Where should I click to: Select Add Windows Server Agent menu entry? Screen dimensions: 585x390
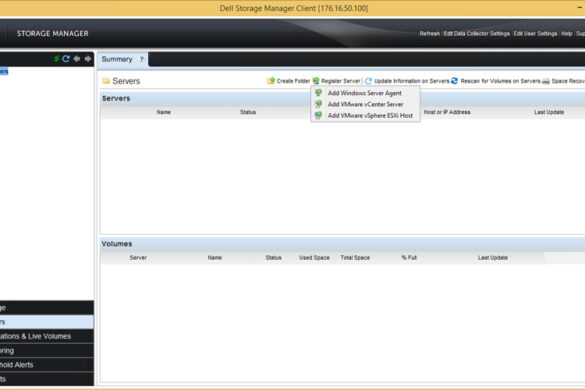pos(365,93)
